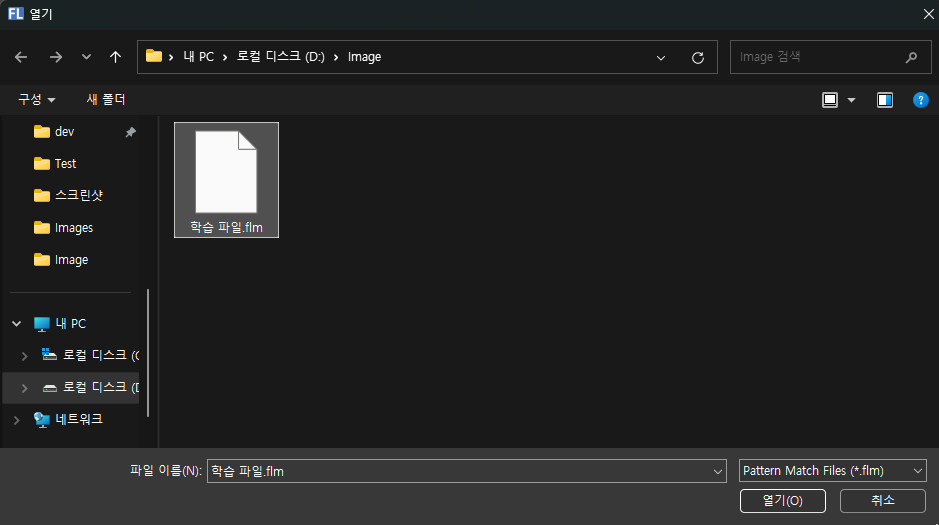Click the navigation pane scrollbar
939x525 pixels.
(148, 353)
